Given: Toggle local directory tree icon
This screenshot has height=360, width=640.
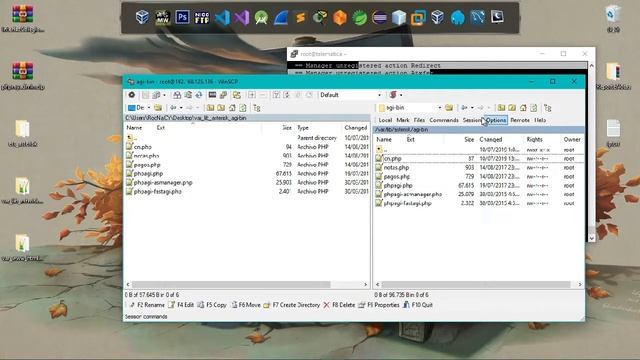Looking at the screenshot, I should pos(257,108).
